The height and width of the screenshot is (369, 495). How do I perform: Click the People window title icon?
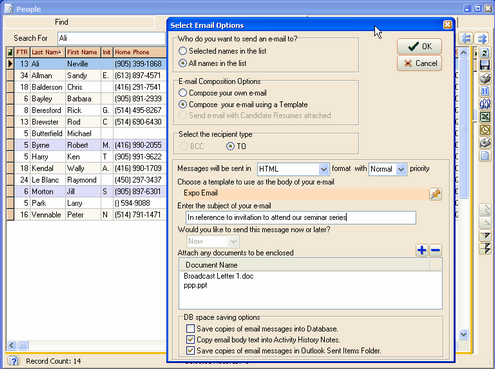[9, 9]
